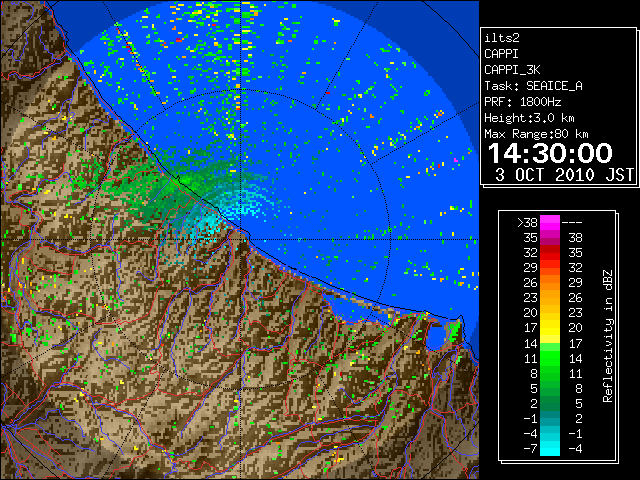Viewport: 640px width, 480px height.
Task: Click the 'Height:3.0 km' label
Action: [529, 118]
